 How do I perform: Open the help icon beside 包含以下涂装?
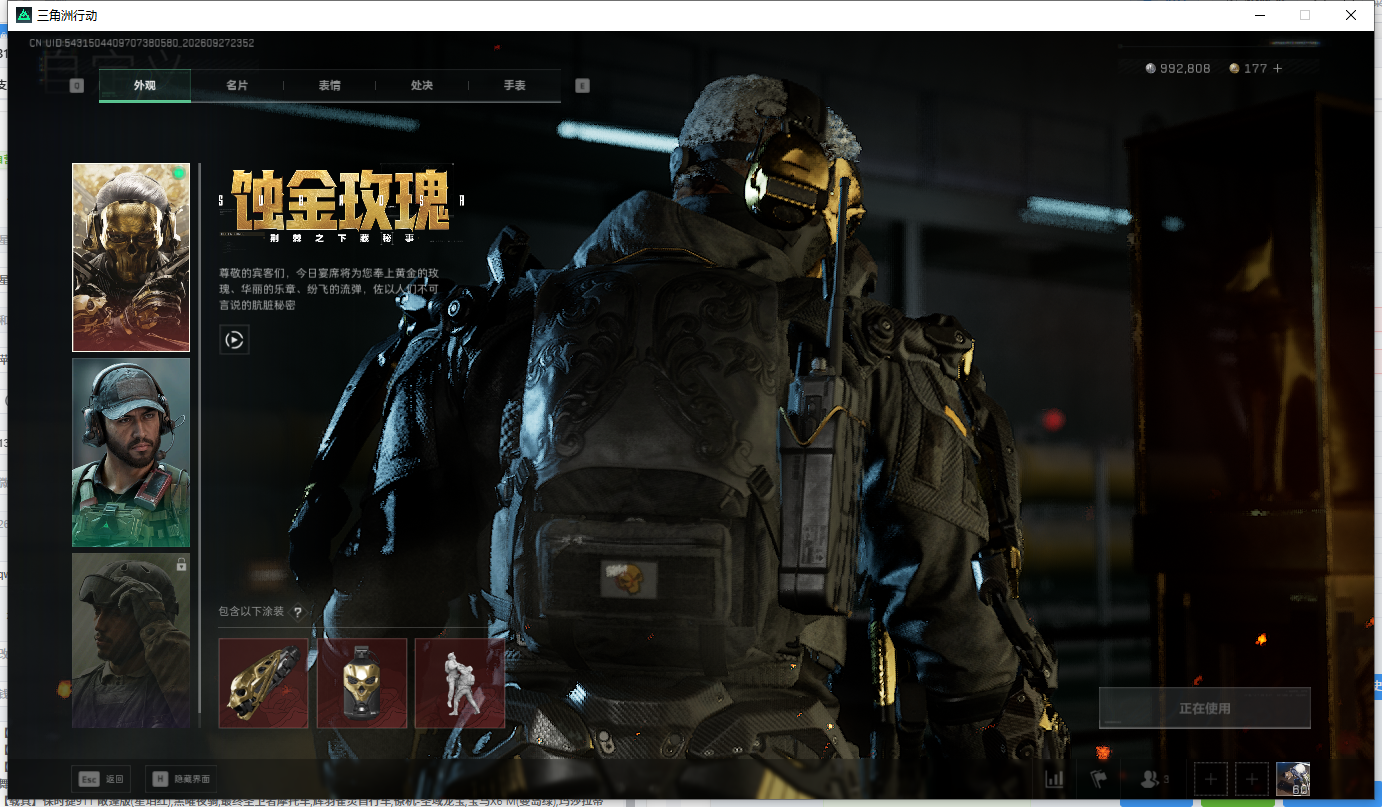pyautogui.click(x=297, y=612)
